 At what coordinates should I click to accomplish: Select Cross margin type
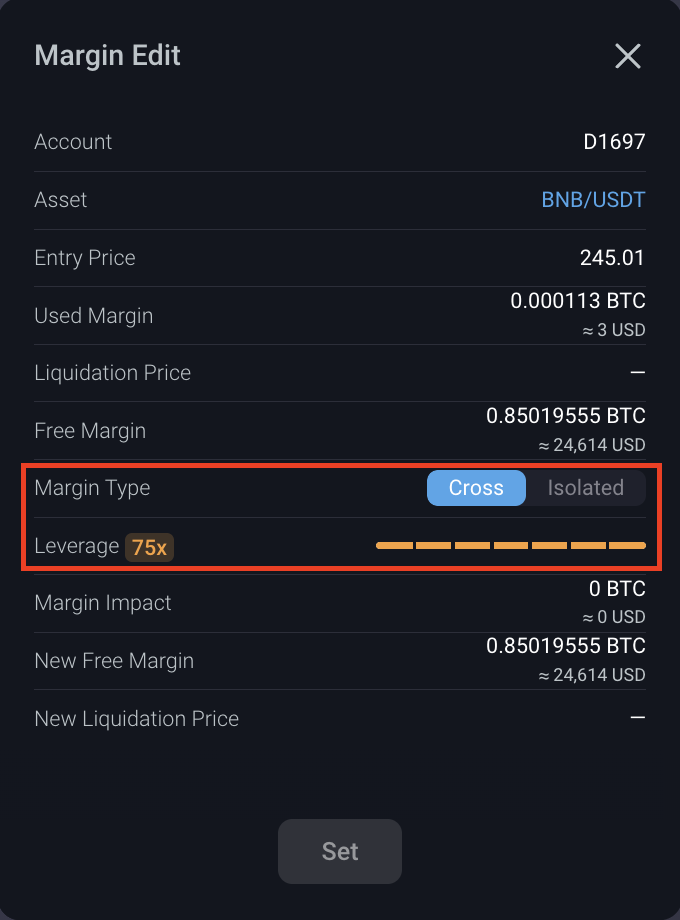pyautogui.click(x=476, y=488)
